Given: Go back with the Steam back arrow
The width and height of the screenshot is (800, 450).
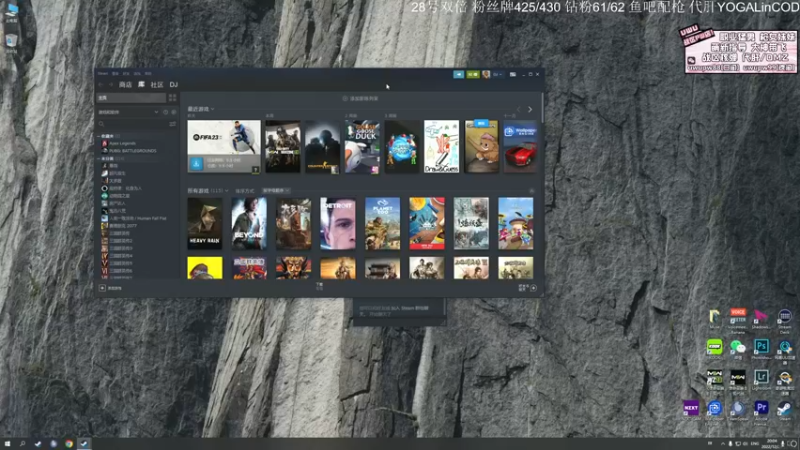Looking at the screenshot, I should coord(101,85).
